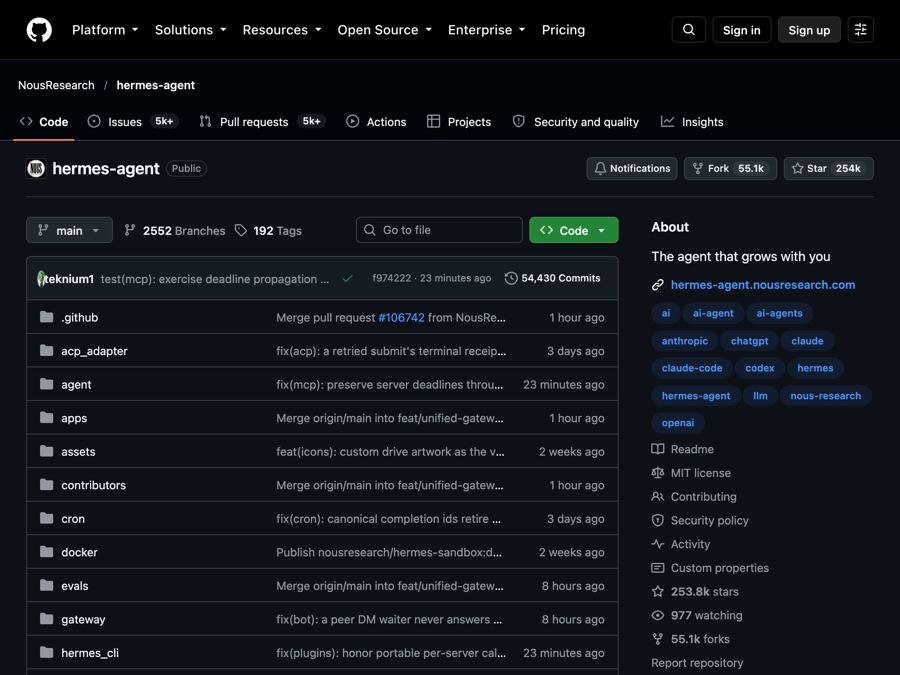Screen dimensions: 900x675
Task: Open the NousResearch owner link
Action: [56, 86]
